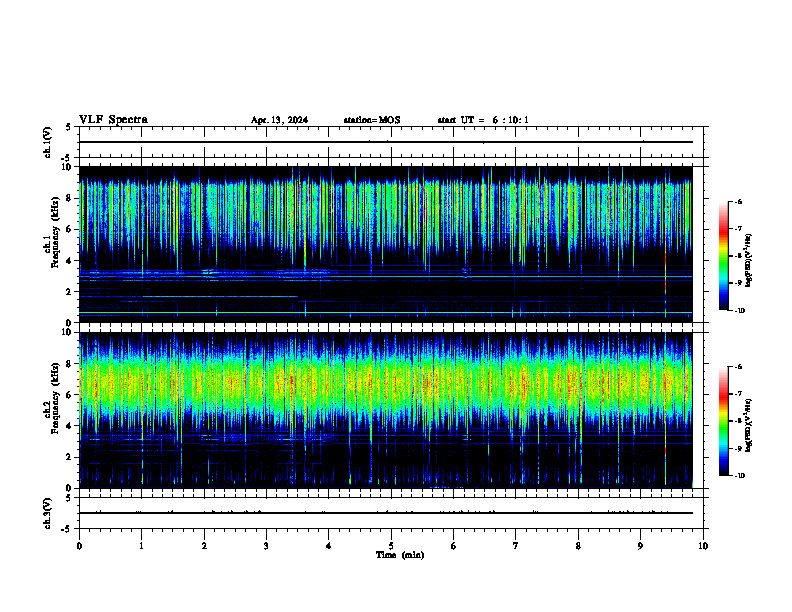Screen dimensions: 792x612
Task: Click the "2" kHz tick of ch.1 spectrogram
Action: pyautogui.click(x=70, y=292)
